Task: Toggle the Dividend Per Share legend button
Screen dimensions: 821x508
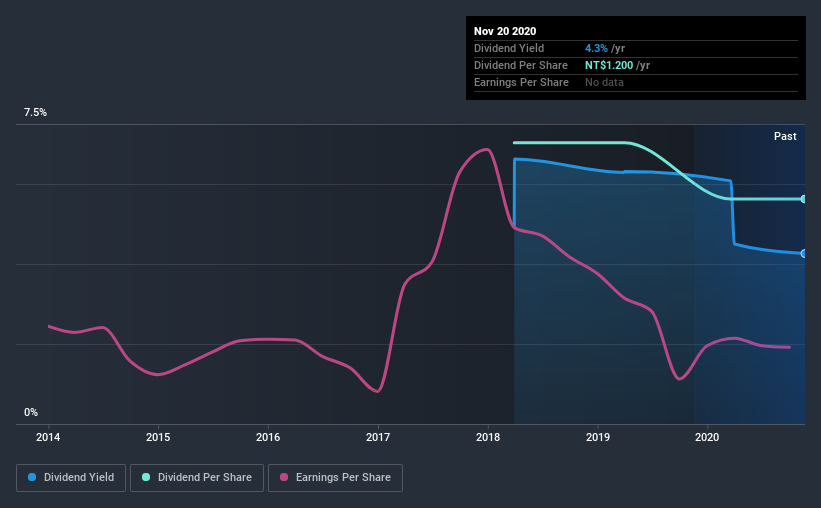Action: pos(197,478)
